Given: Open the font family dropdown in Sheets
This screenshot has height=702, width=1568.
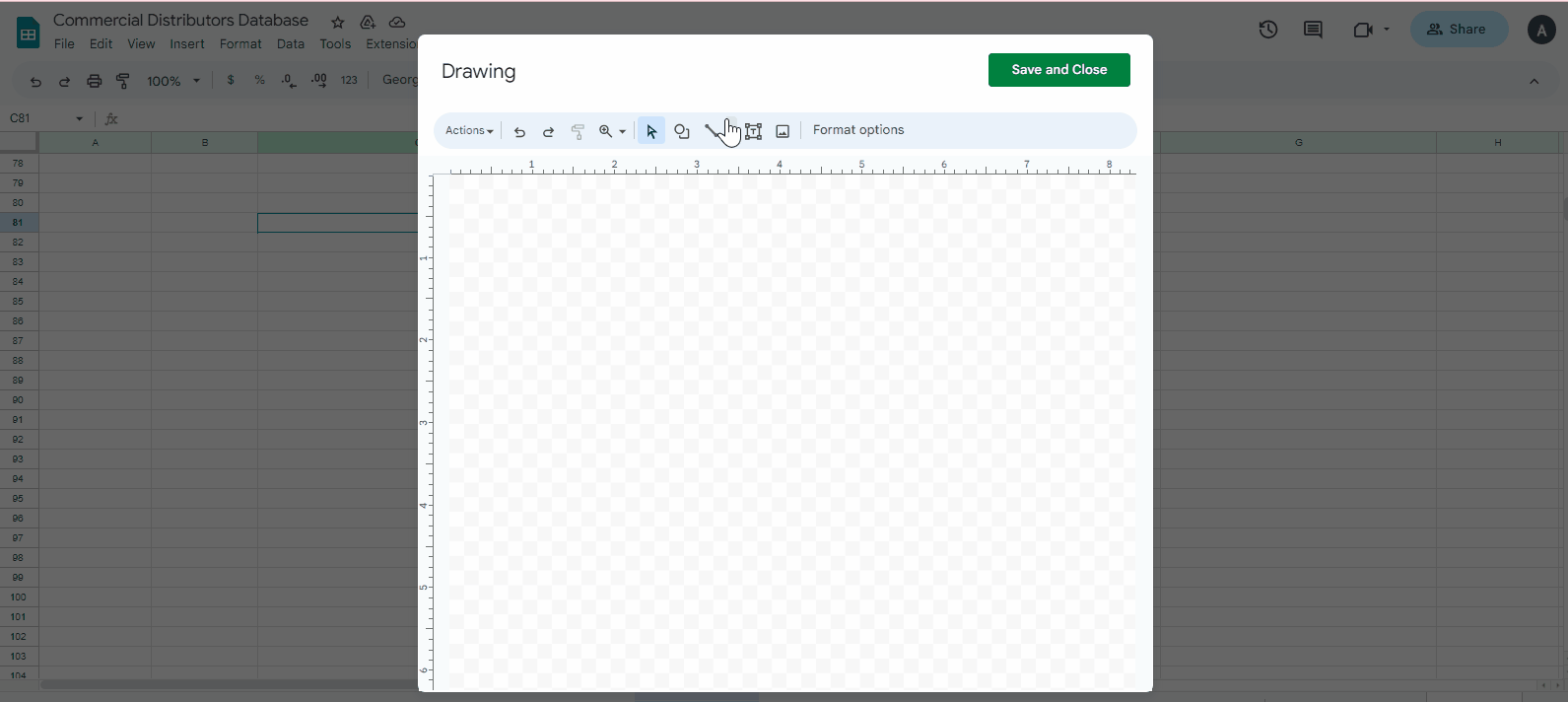Looking at the screenshot, I should tap(399, 80).
